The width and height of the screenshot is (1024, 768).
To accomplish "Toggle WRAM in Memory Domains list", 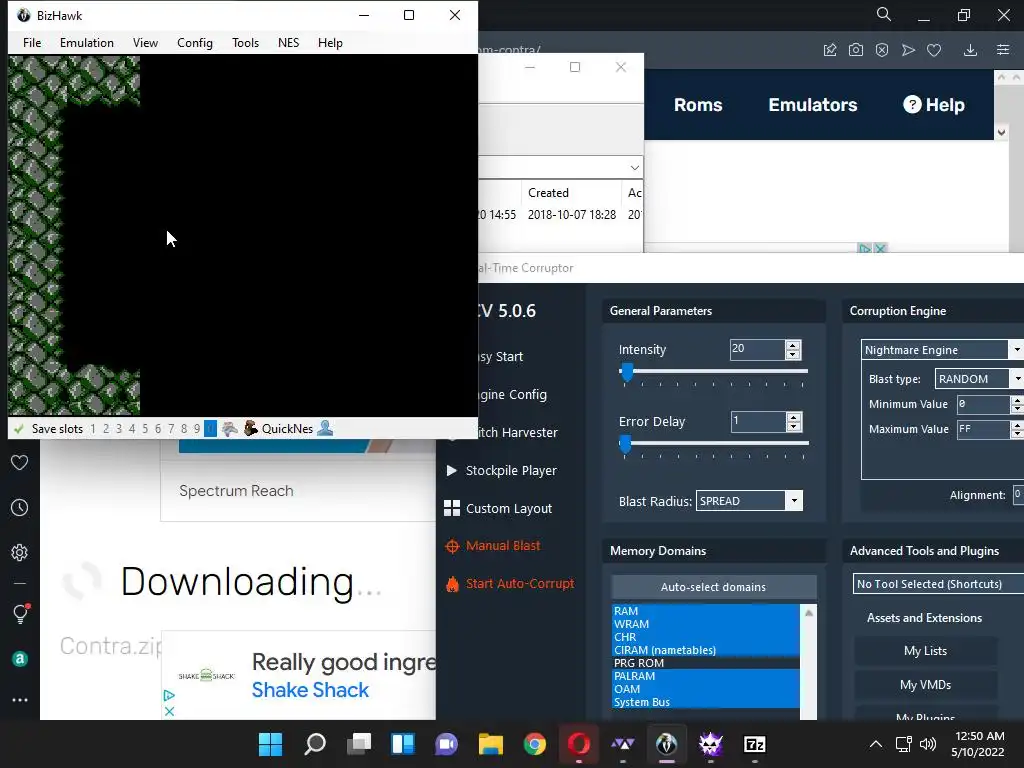I will (x=705, y=624).
